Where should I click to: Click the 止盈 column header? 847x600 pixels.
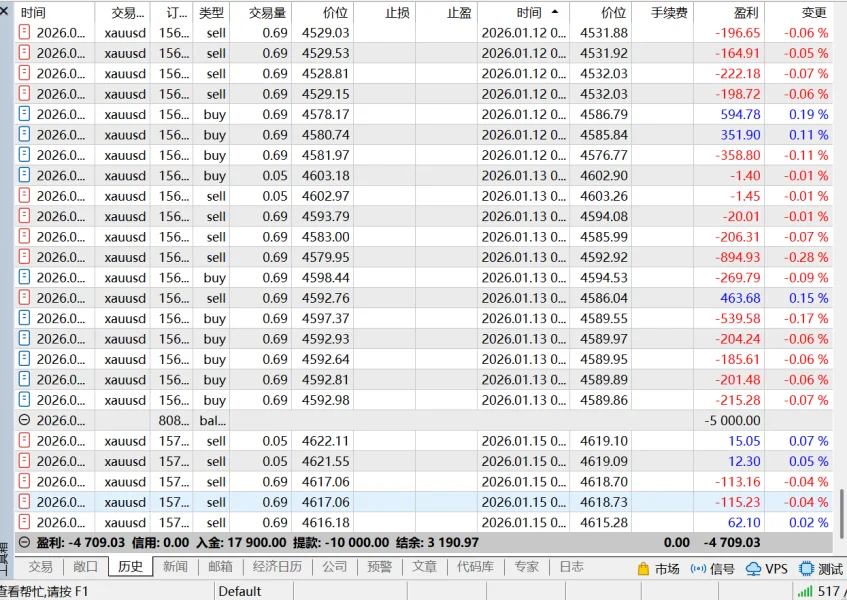pos(447,12)
